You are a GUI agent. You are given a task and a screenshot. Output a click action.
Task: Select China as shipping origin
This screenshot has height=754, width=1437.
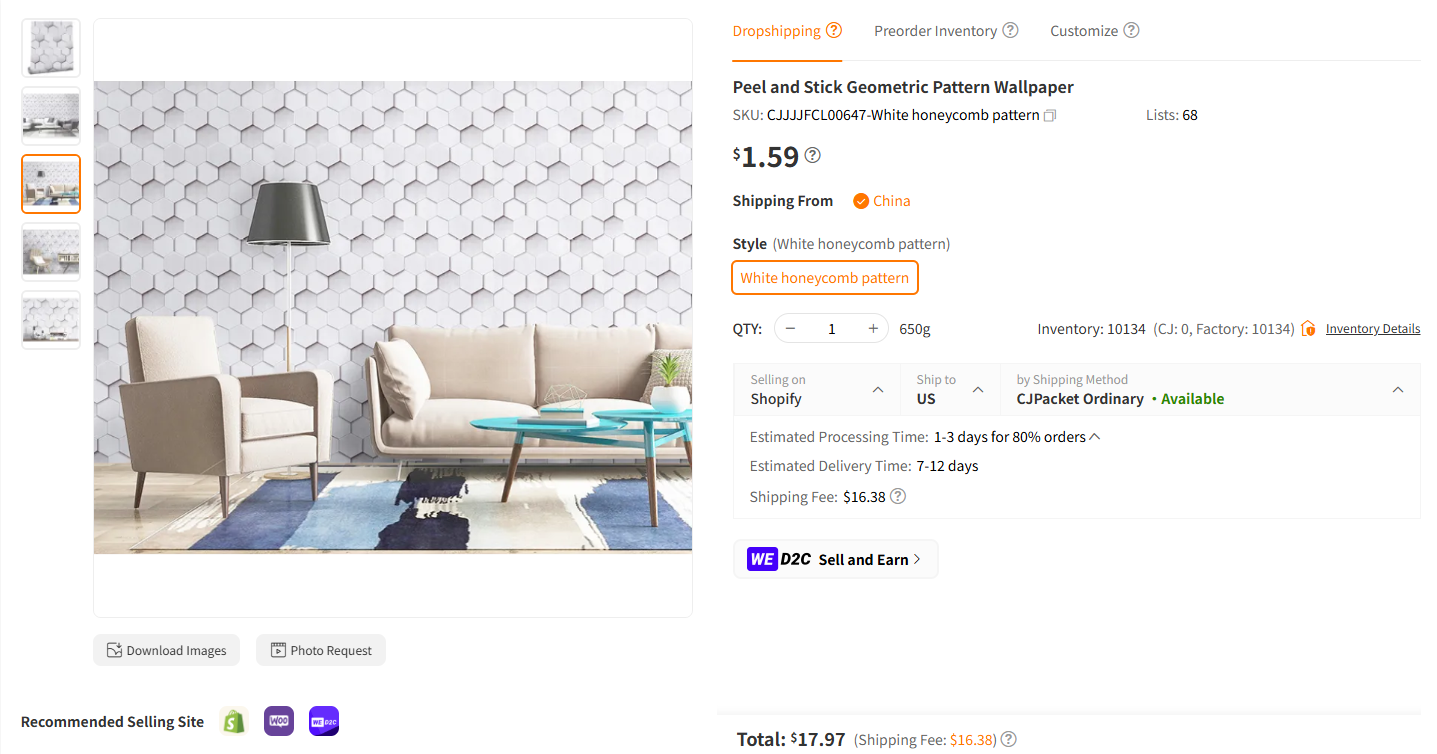click(881, 201)
